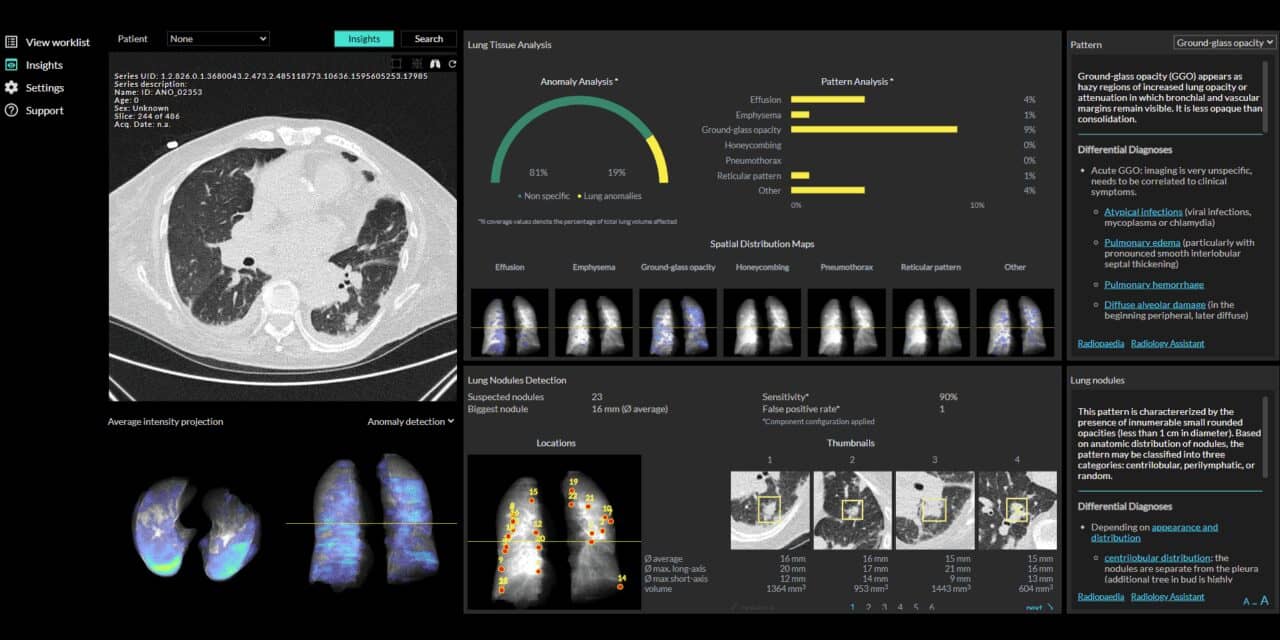
Task: Click the crosshair icon above CT viewer
Action: (x=416, y=64)
